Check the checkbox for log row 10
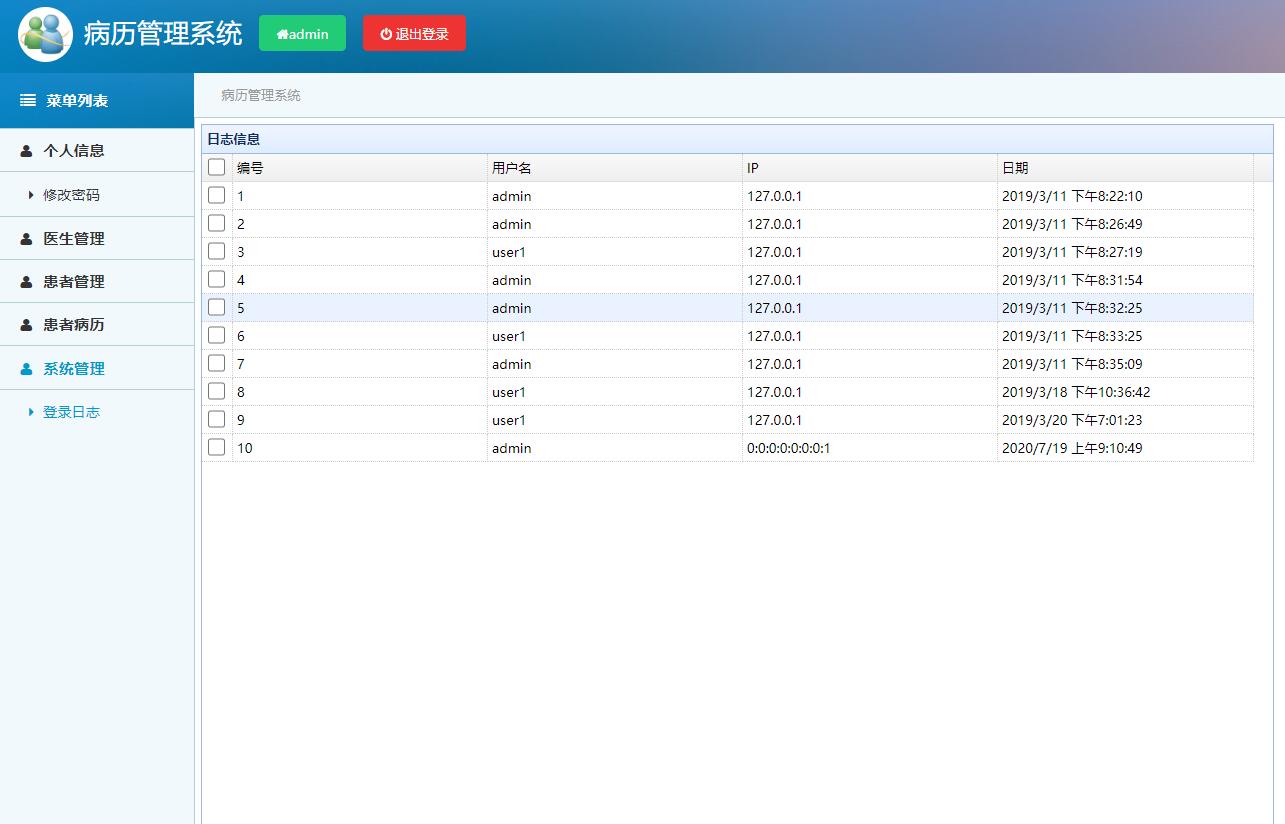The height and width of the screenshot is (824, 1285). (x=216, y=447)
